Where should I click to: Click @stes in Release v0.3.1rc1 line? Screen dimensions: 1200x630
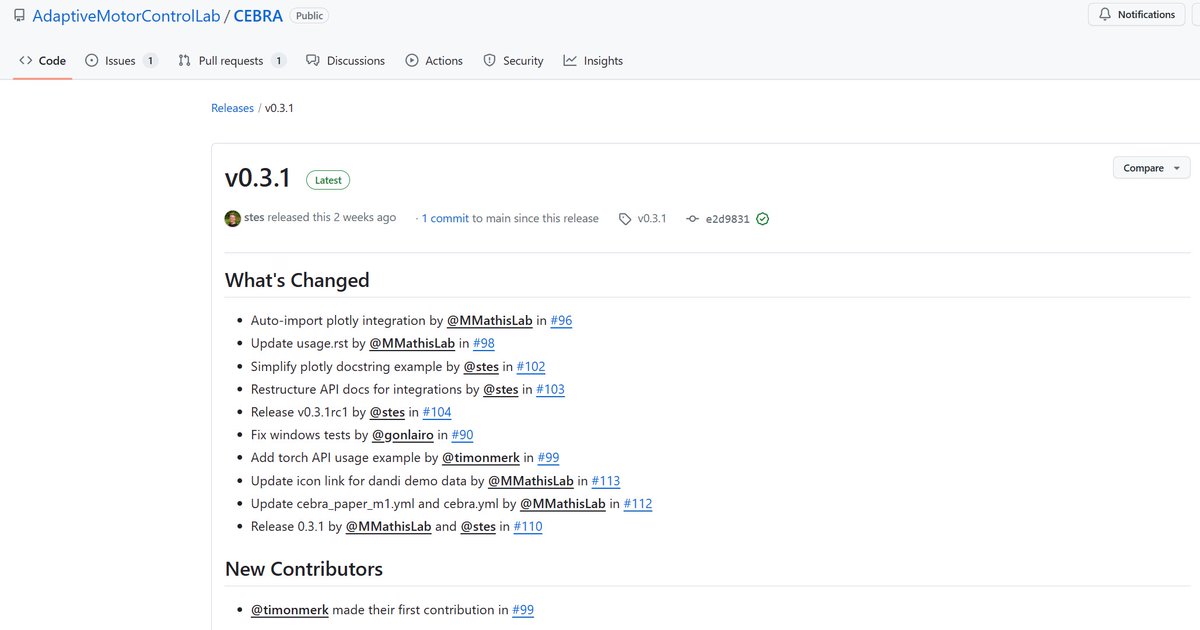tap(388, 412)
